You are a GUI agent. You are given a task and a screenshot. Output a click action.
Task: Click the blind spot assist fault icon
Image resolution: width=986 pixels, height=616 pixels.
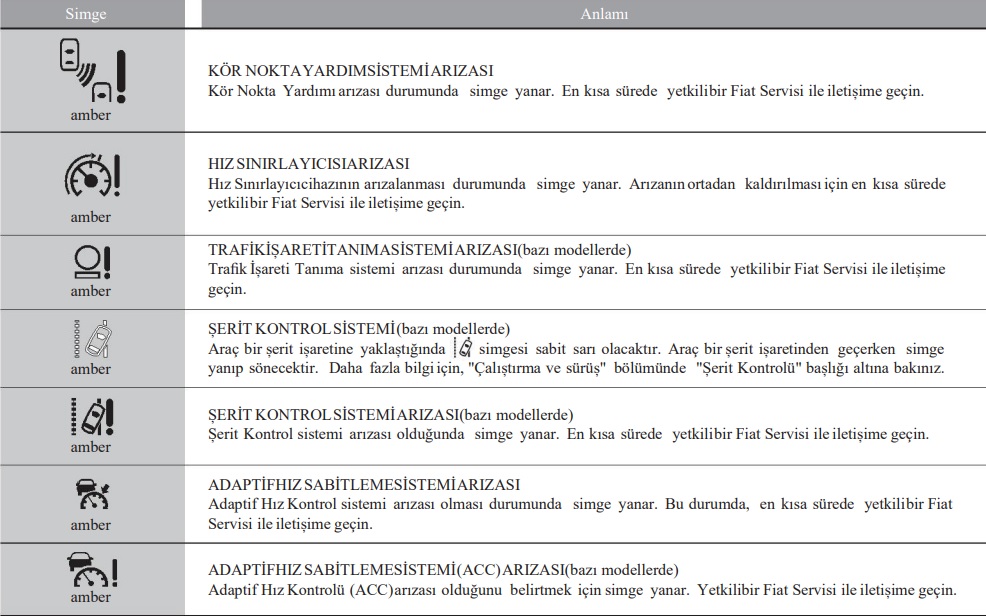[x=92, y=70]
